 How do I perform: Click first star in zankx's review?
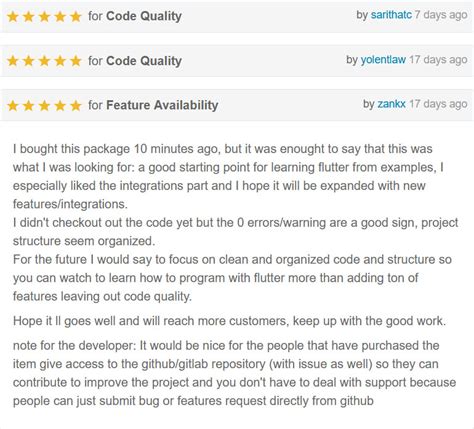click(13, 106)
